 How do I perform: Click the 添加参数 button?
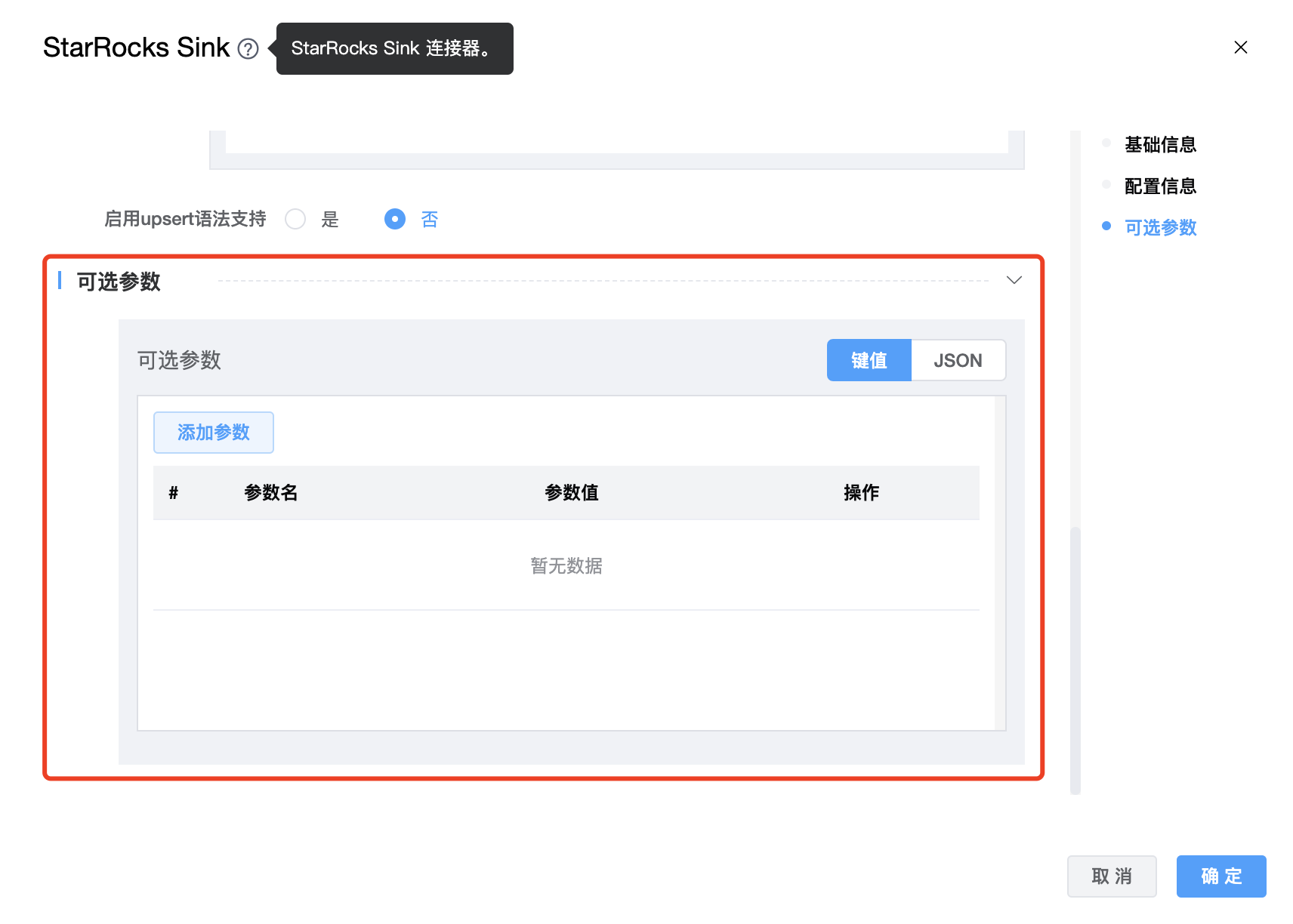click(x=214, y=433)
